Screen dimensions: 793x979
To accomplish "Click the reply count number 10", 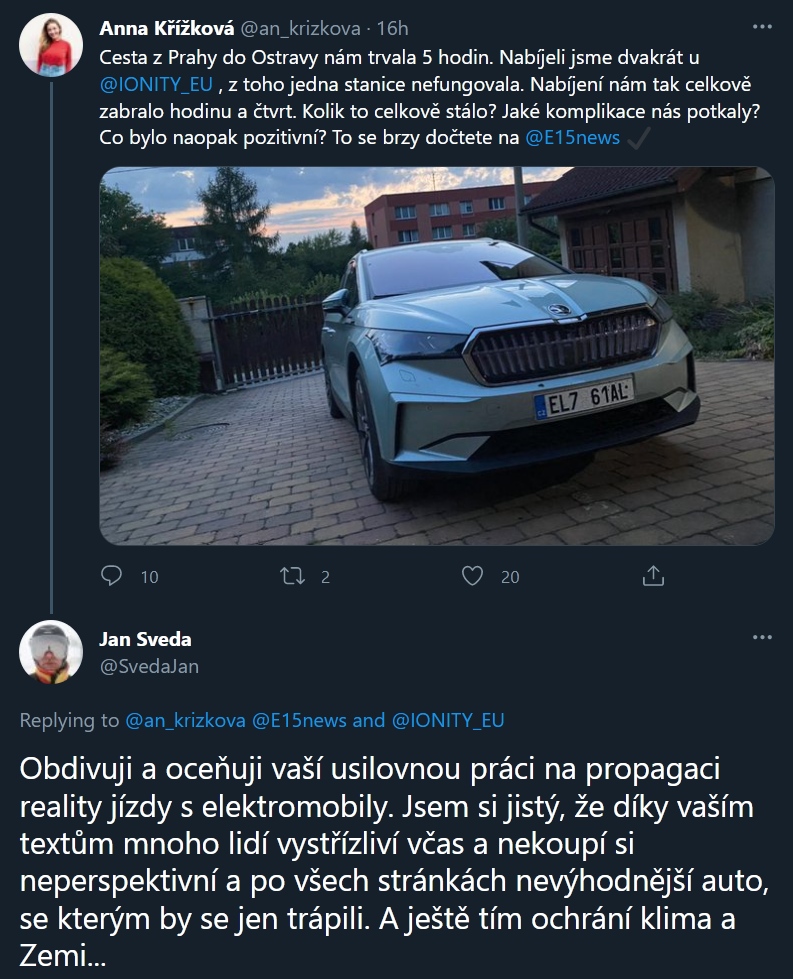I will 149,577.
